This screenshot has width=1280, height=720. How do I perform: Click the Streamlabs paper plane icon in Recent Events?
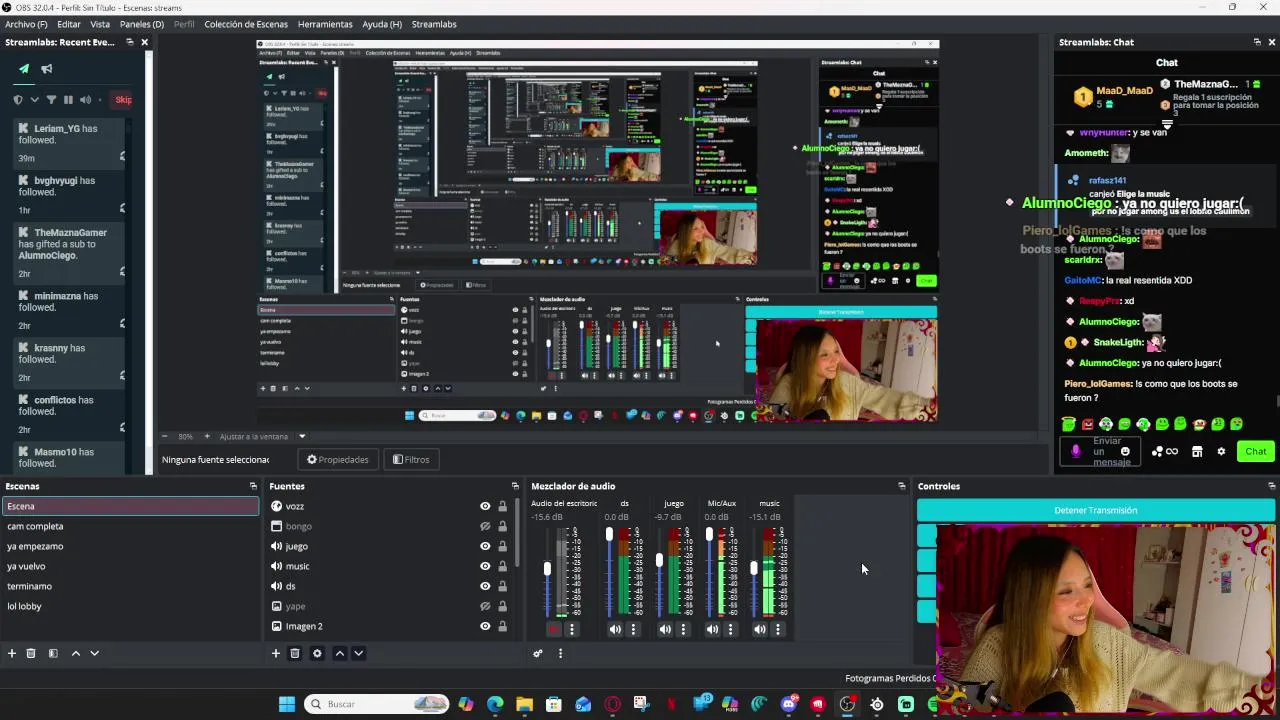24,69
